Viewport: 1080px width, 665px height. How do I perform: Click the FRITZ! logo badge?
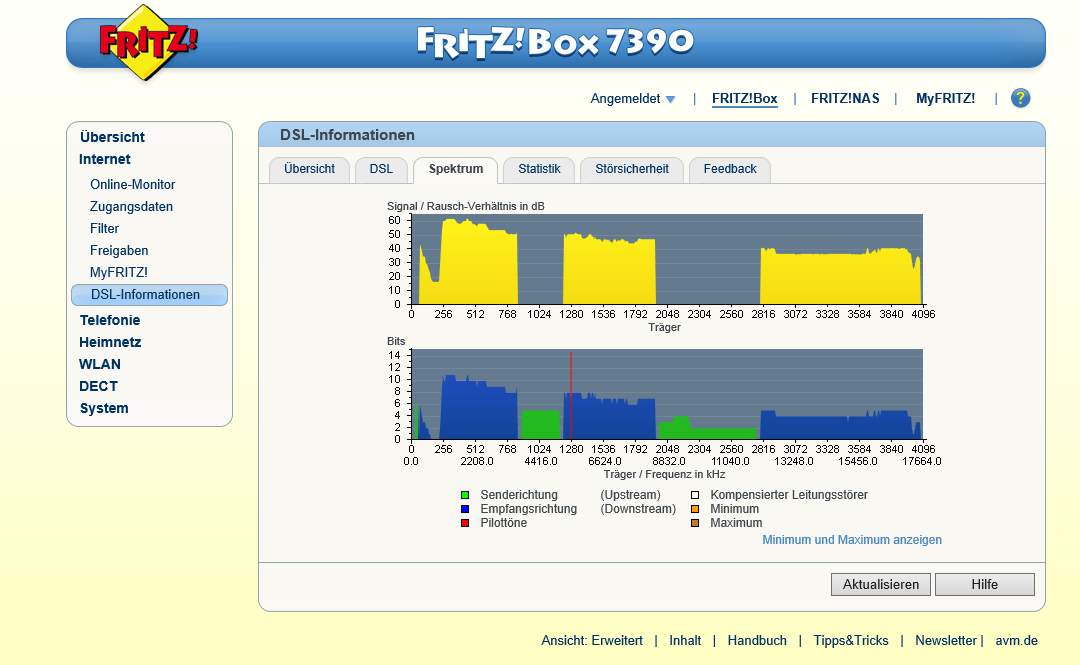click(147, 43)
